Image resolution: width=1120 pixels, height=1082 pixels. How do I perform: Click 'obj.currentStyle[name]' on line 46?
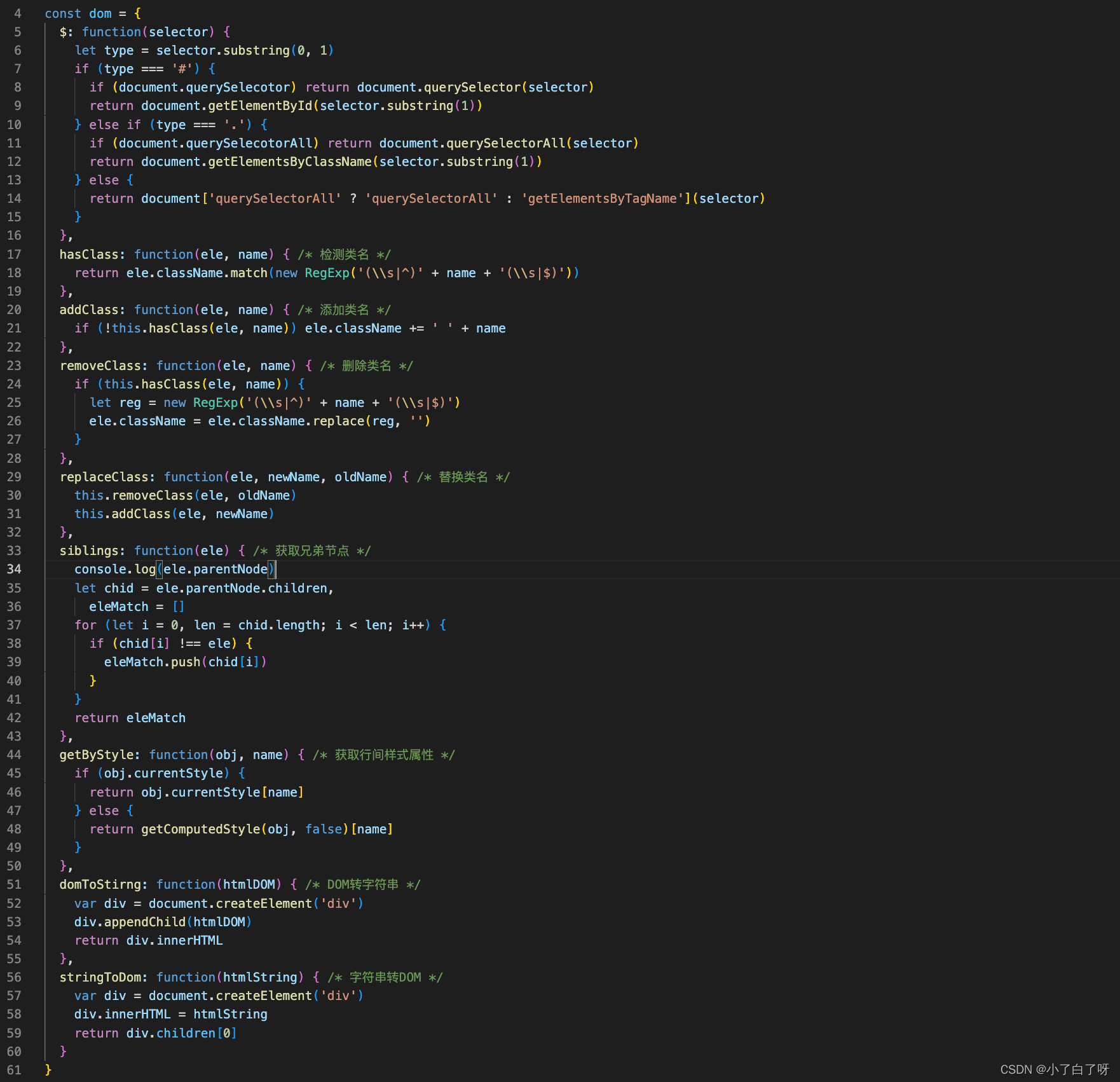point(222,792)
